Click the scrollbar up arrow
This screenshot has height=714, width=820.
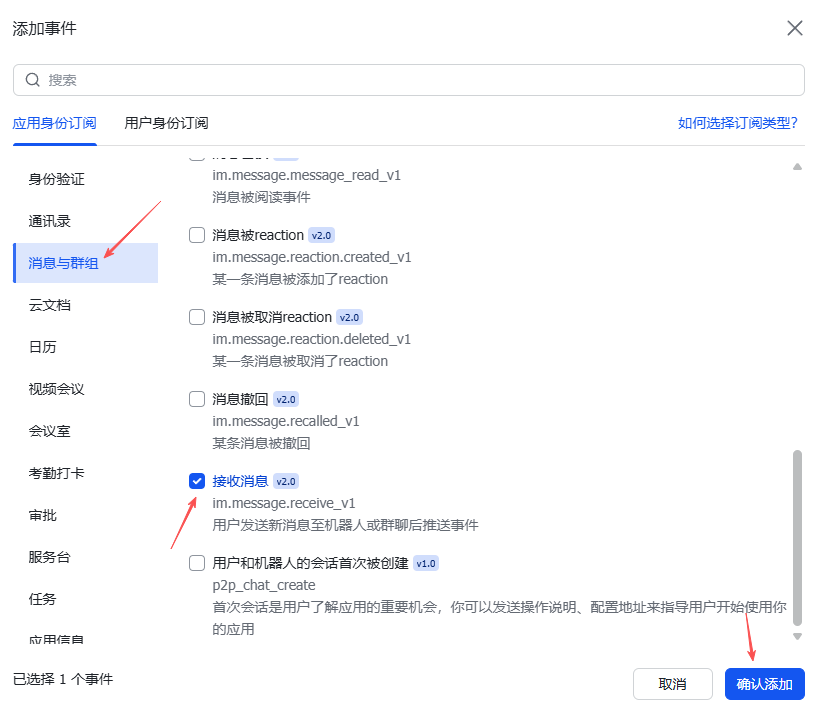797,167
